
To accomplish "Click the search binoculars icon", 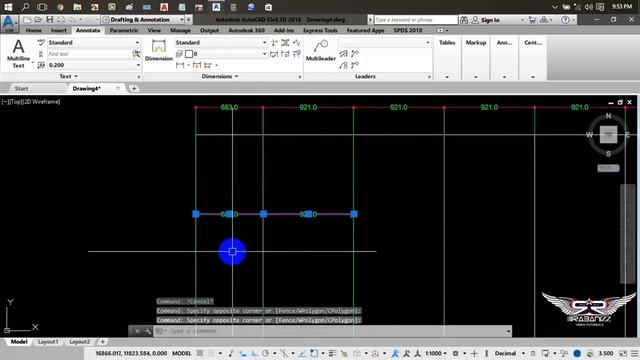I will point(464,20).
